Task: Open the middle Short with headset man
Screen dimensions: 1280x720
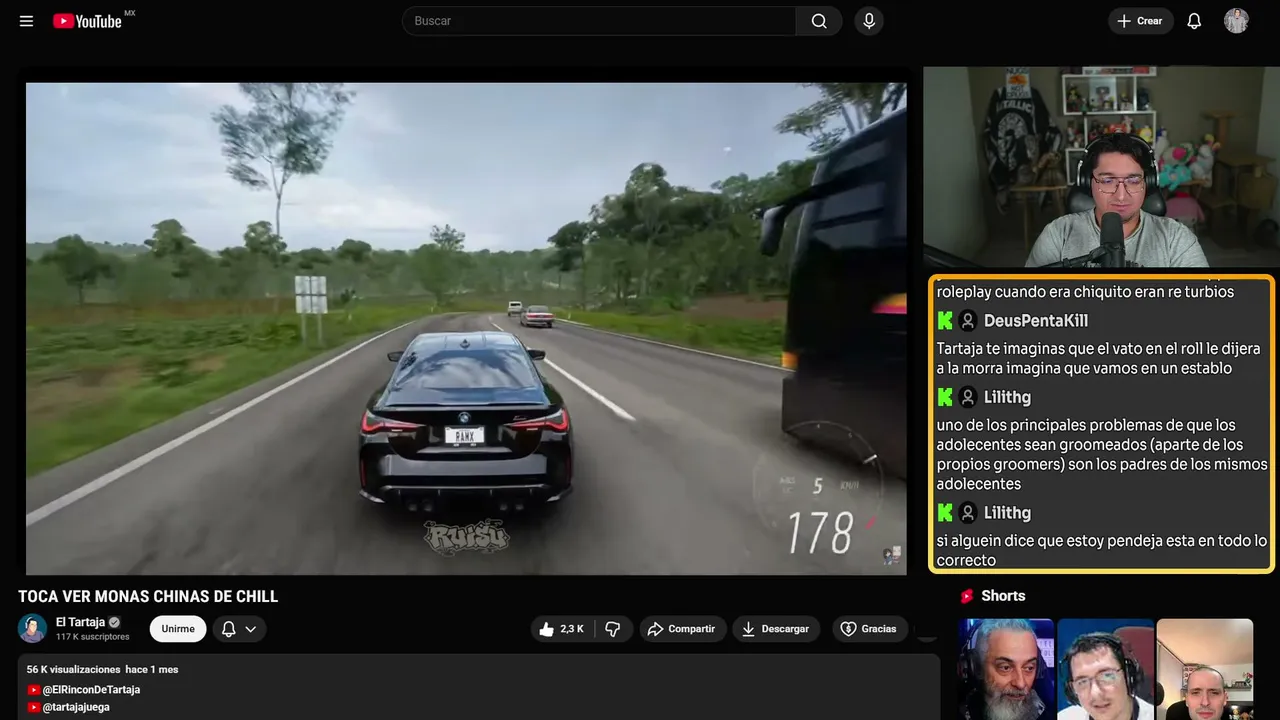Action: pyautogui.click(x=1105, y=669)
